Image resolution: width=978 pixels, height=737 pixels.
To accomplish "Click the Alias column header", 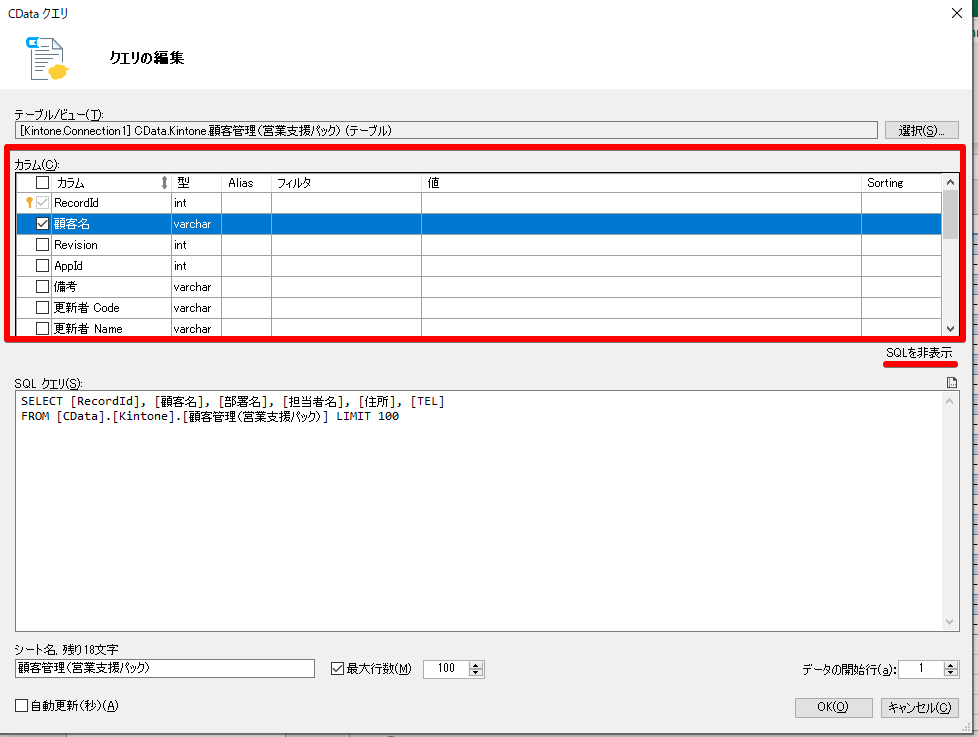I will [x=246, y=183].
